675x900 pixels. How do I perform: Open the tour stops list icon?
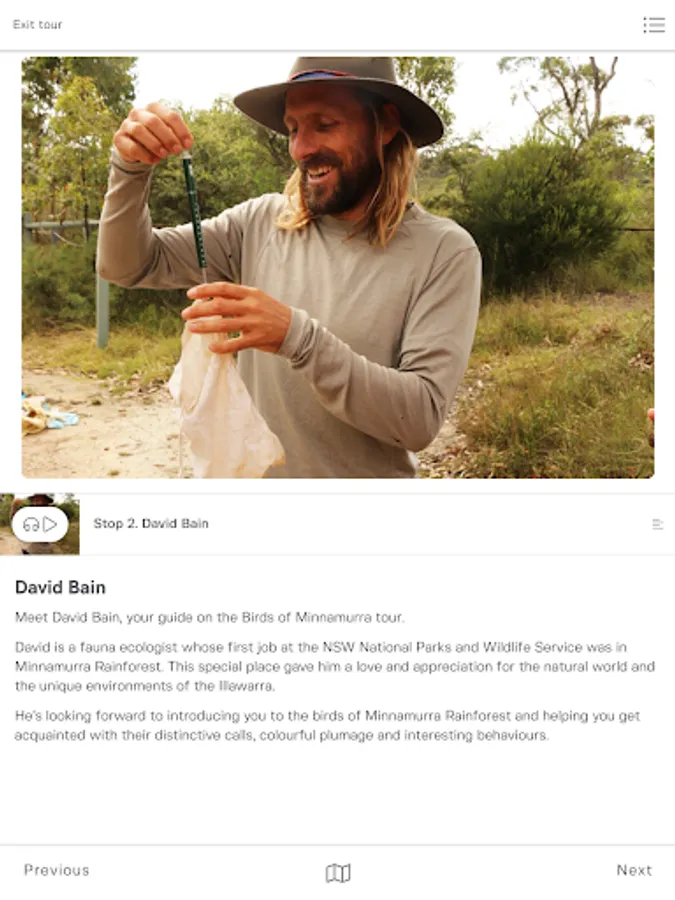[654, 25]
